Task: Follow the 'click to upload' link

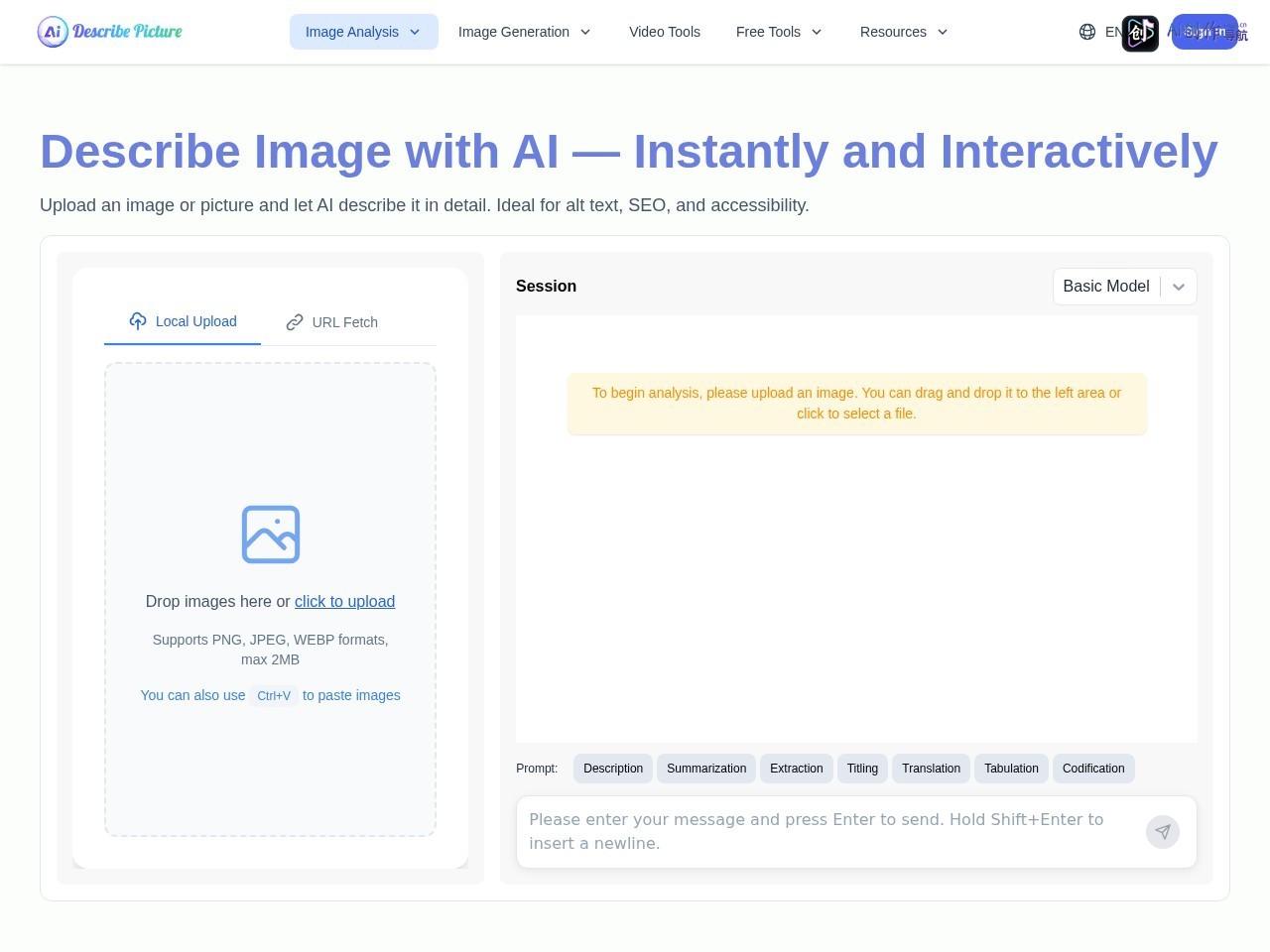Action: coord(344,601)
